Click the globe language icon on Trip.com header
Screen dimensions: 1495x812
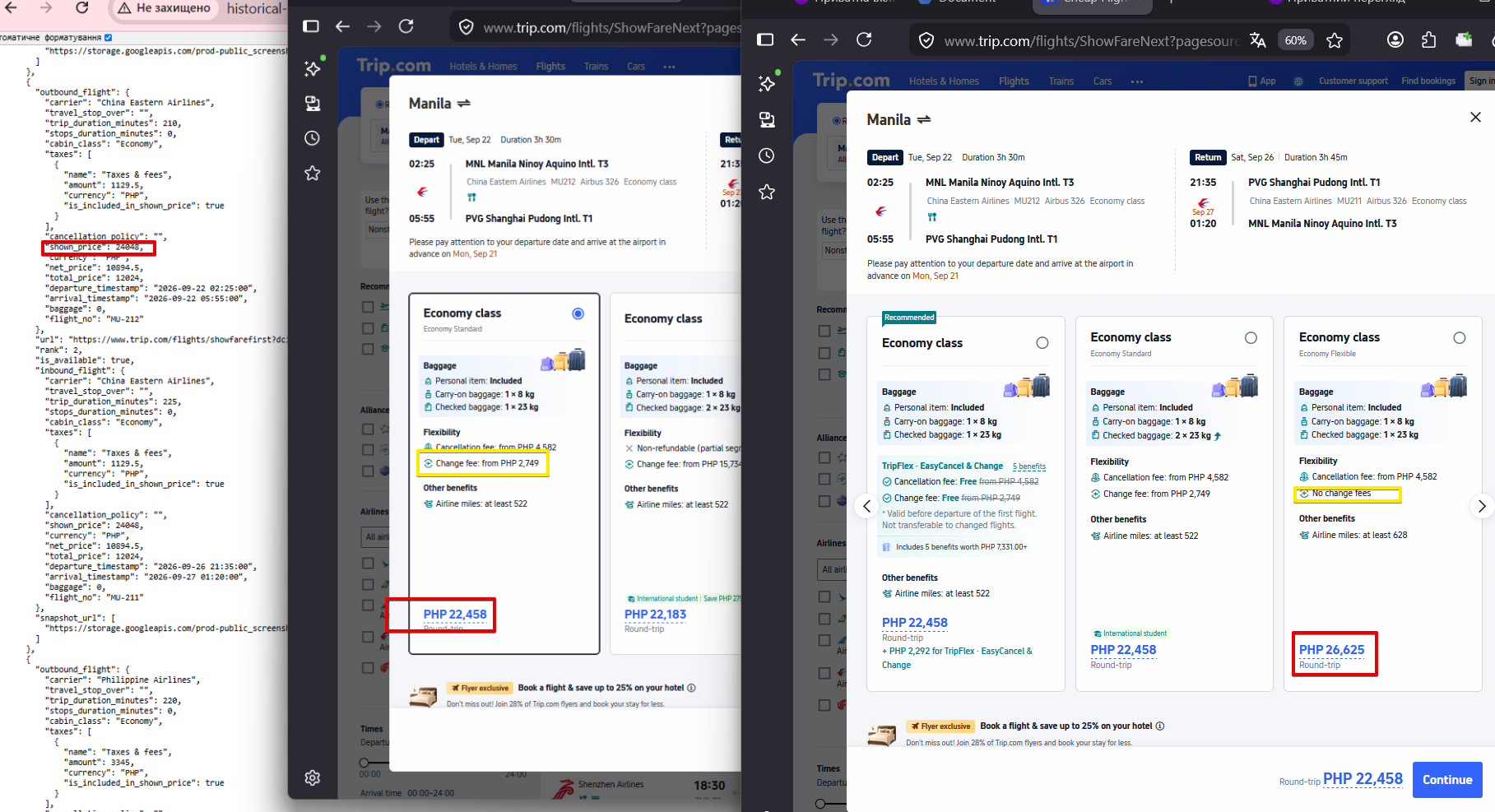(x=1298, y=81)
